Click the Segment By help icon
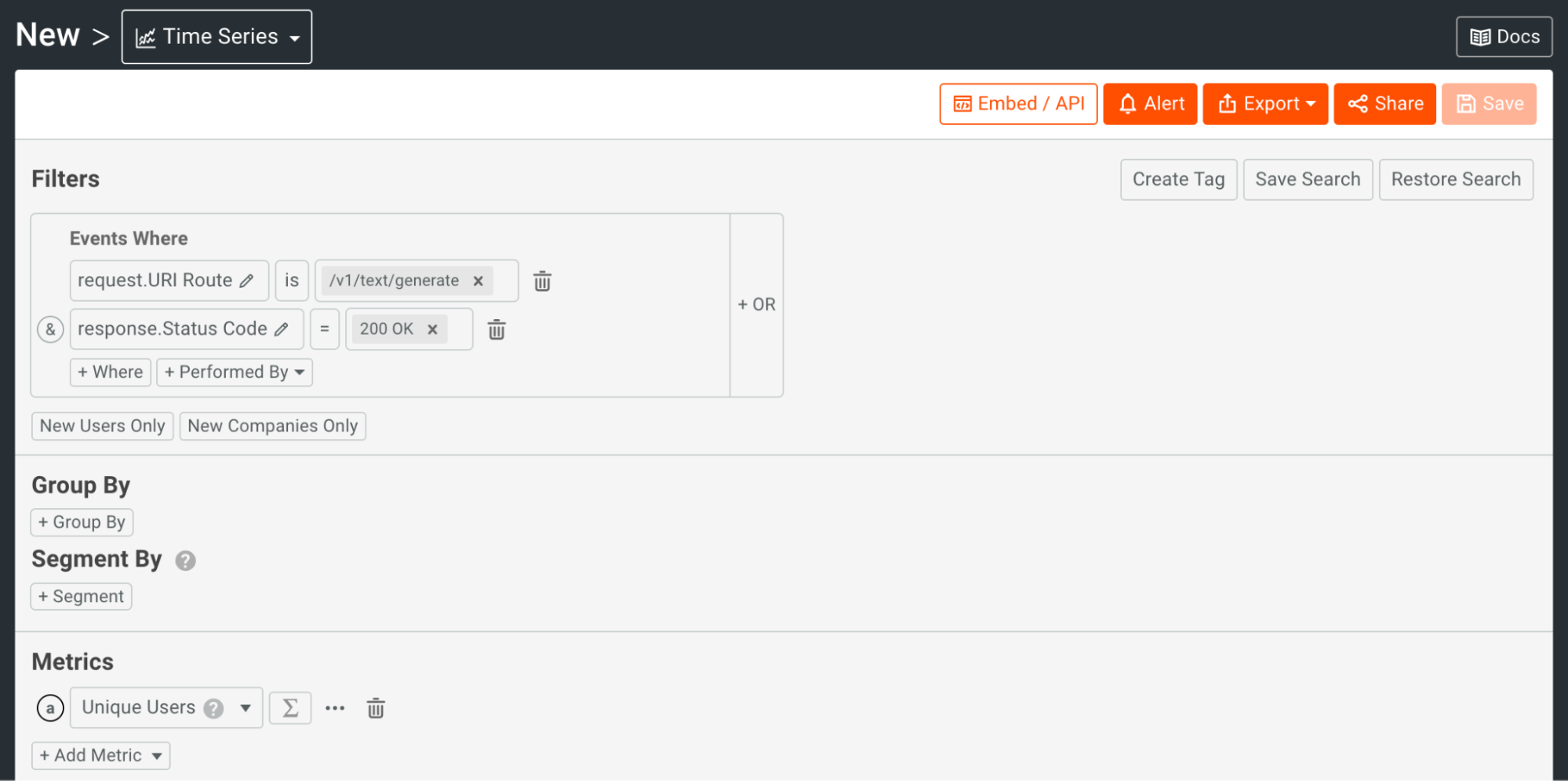 (185, 561)
